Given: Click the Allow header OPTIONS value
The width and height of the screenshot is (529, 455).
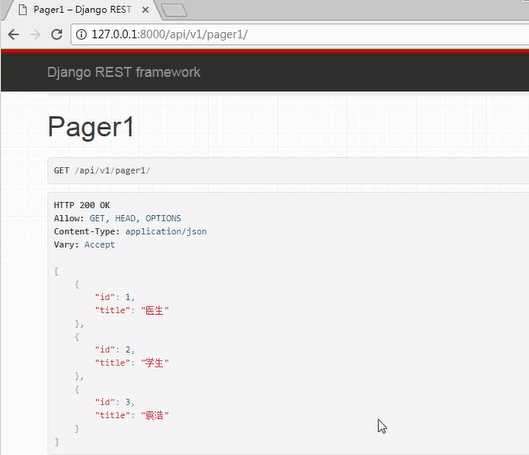Looking at the screenshot, I should click(x=163, y=218).
